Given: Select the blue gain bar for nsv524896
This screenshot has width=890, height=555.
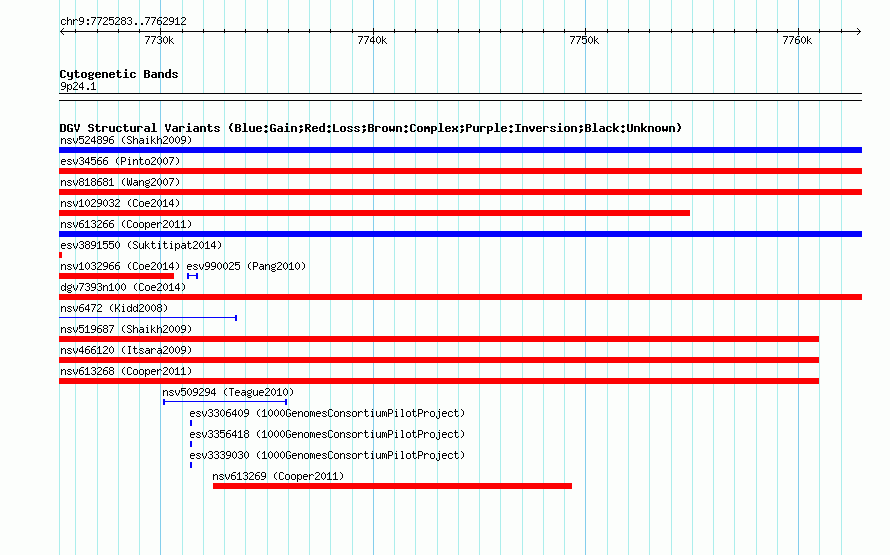Looking at the screenshot, I should click(x=460, y=150).
